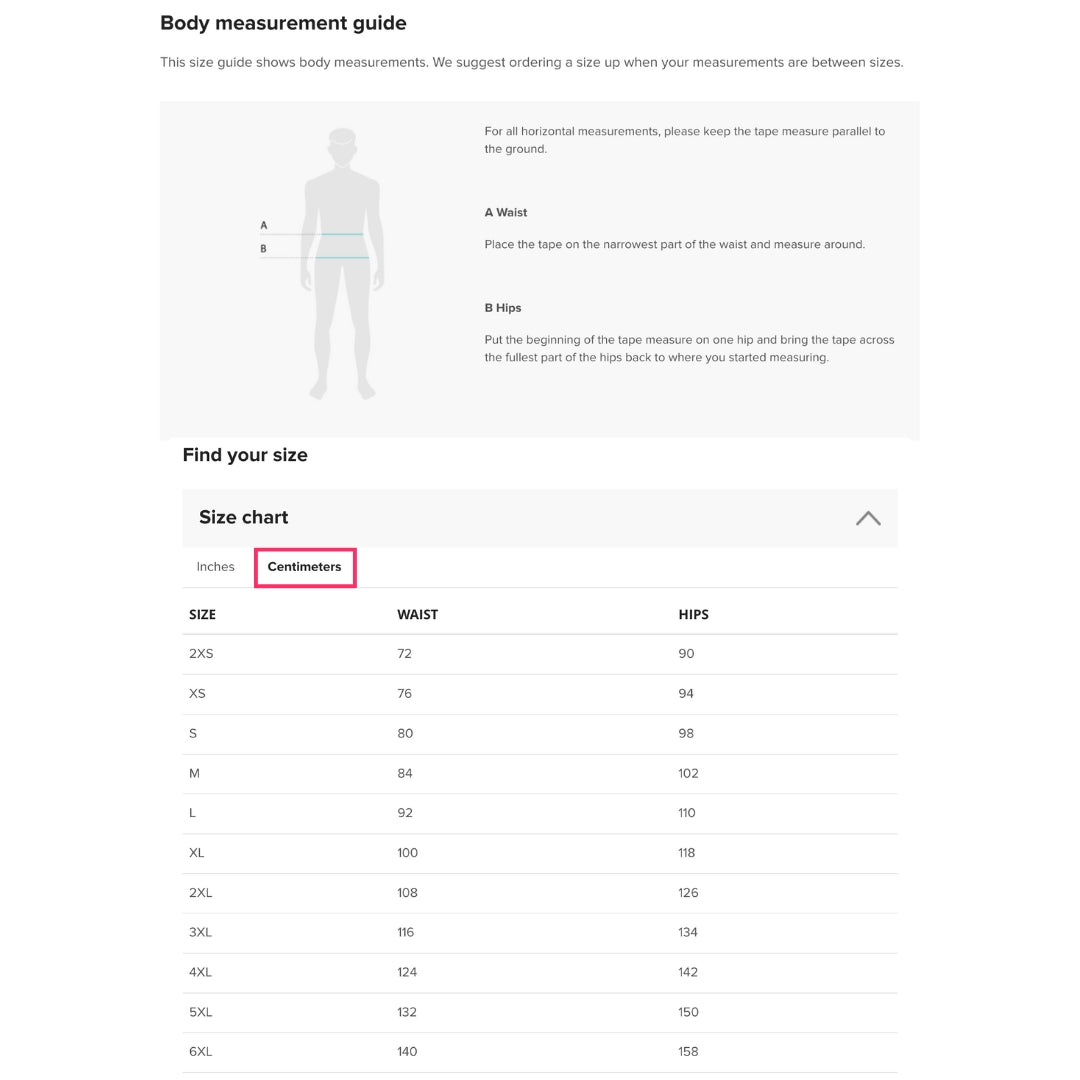Viewport: 1080px width, 1080px height.
Task: Click the SIZE column header
Action: [x=202, y=615]
